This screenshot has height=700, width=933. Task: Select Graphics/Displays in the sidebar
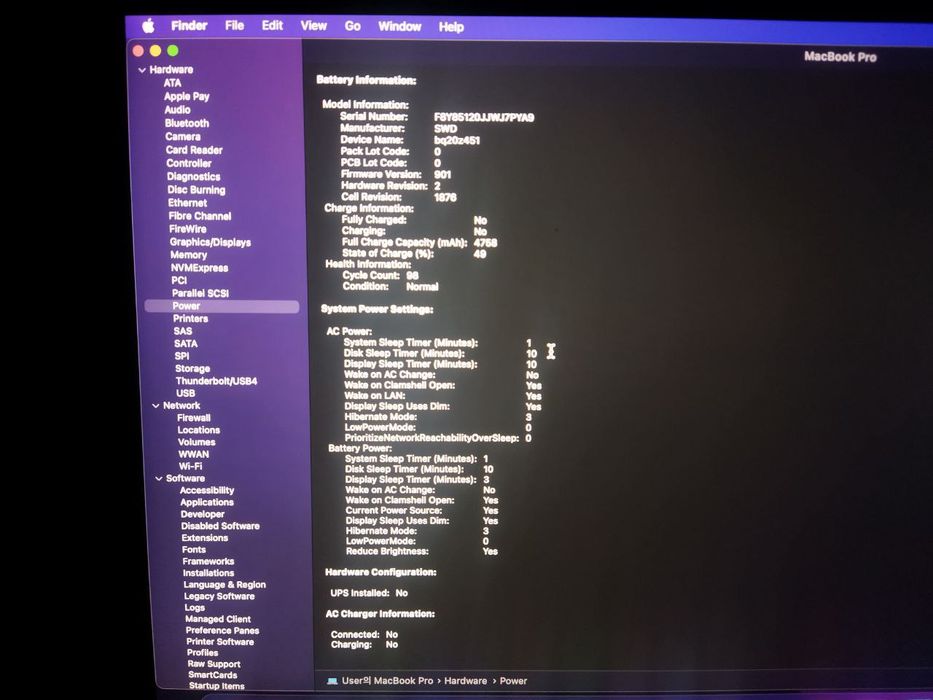pos(210,242)
